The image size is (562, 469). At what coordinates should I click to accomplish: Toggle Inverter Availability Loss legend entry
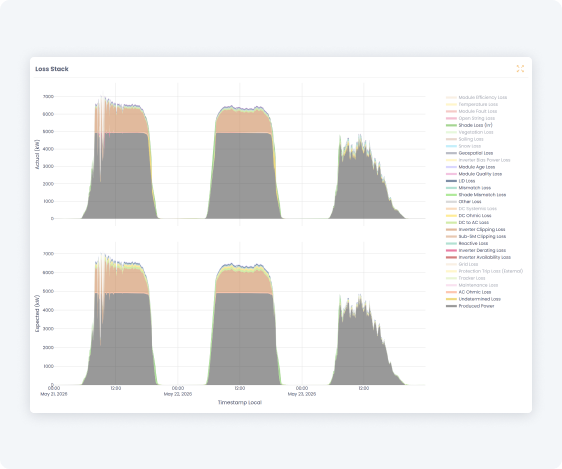478,257
